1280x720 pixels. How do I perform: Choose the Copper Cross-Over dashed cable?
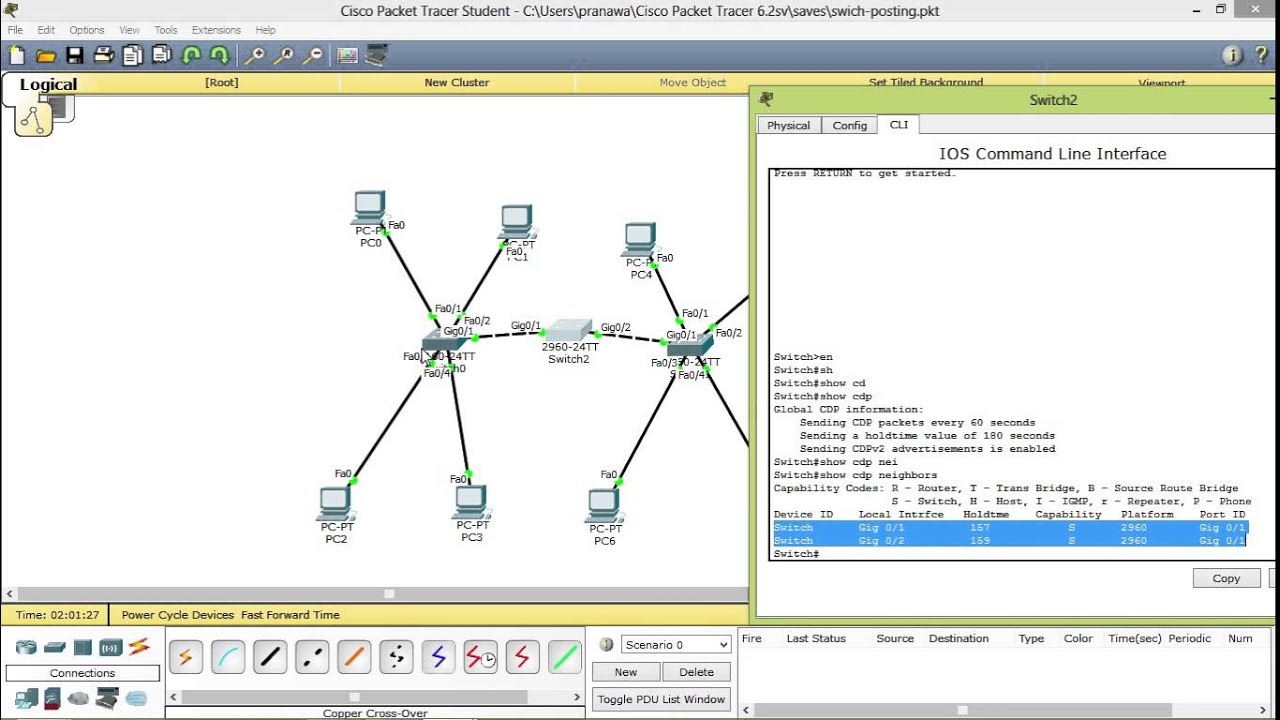coord(312,657)
